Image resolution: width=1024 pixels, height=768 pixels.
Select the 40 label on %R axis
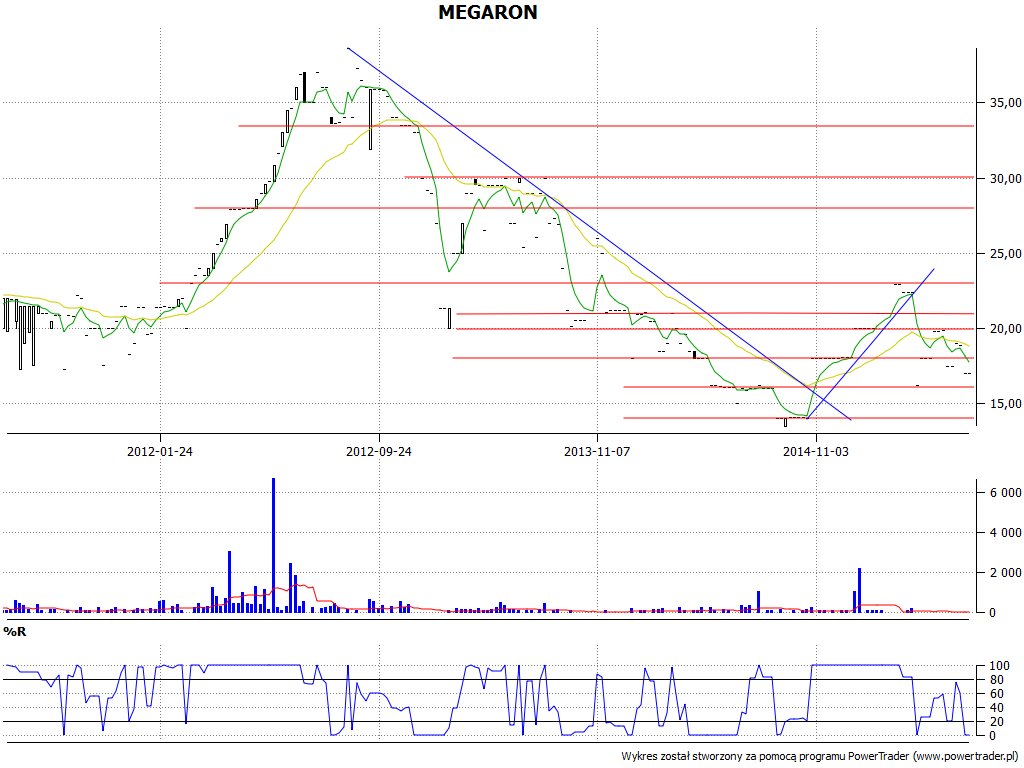click(996, 708)
